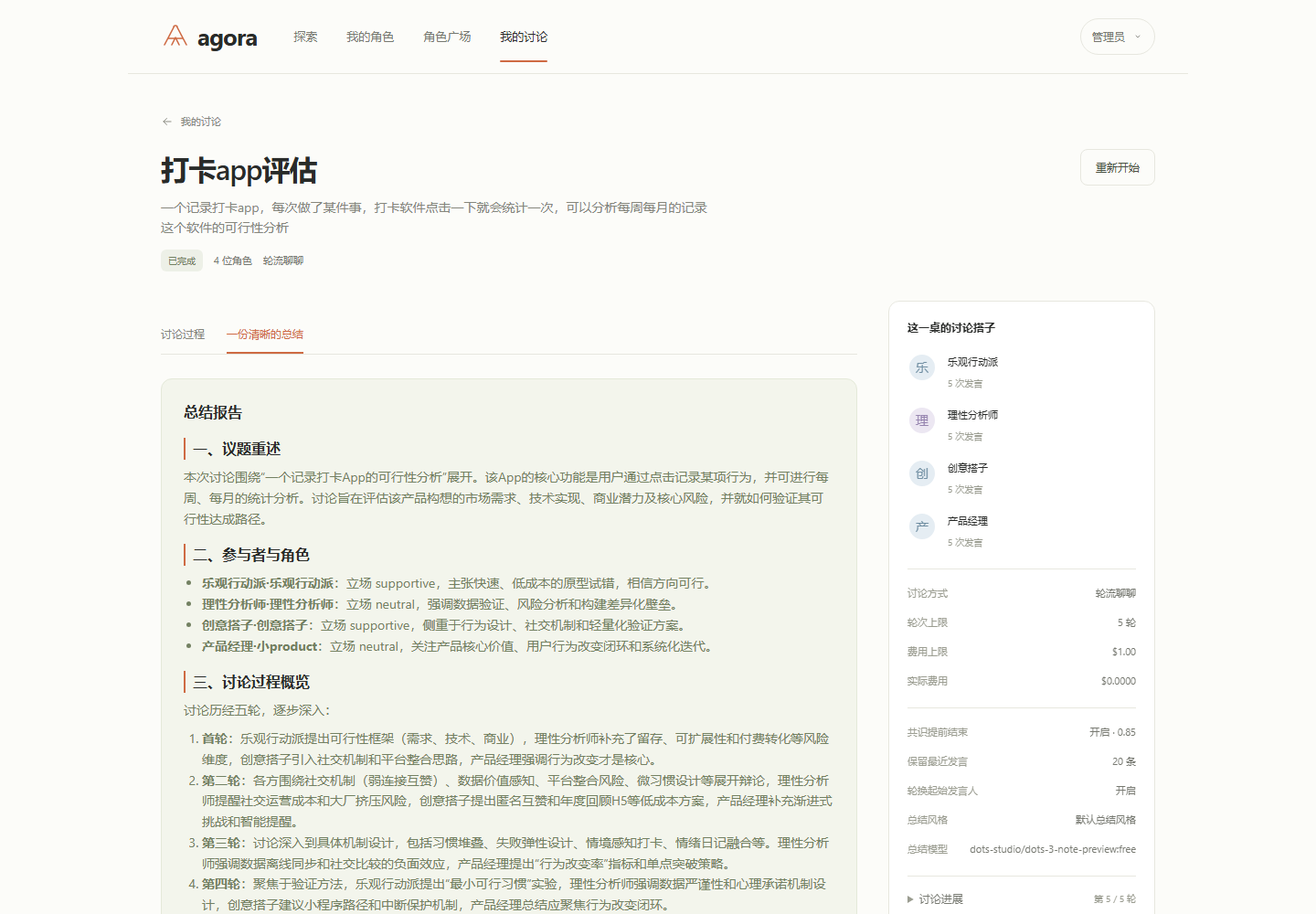Click the 创意搭子 participant name
Screen dimensions: 1316x914
968,468
